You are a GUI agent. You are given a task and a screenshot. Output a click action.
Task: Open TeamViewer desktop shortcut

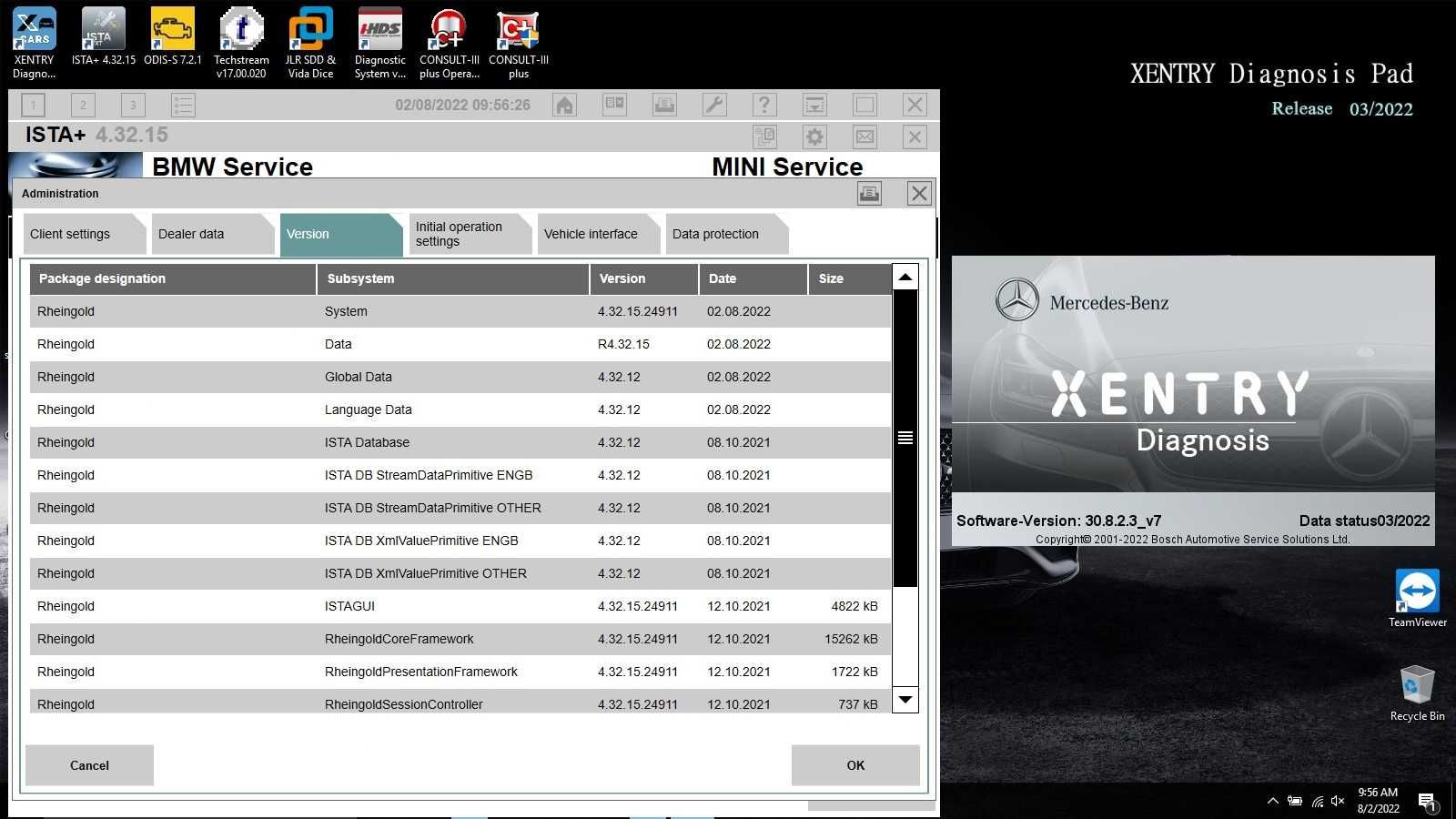(1417, 598)
